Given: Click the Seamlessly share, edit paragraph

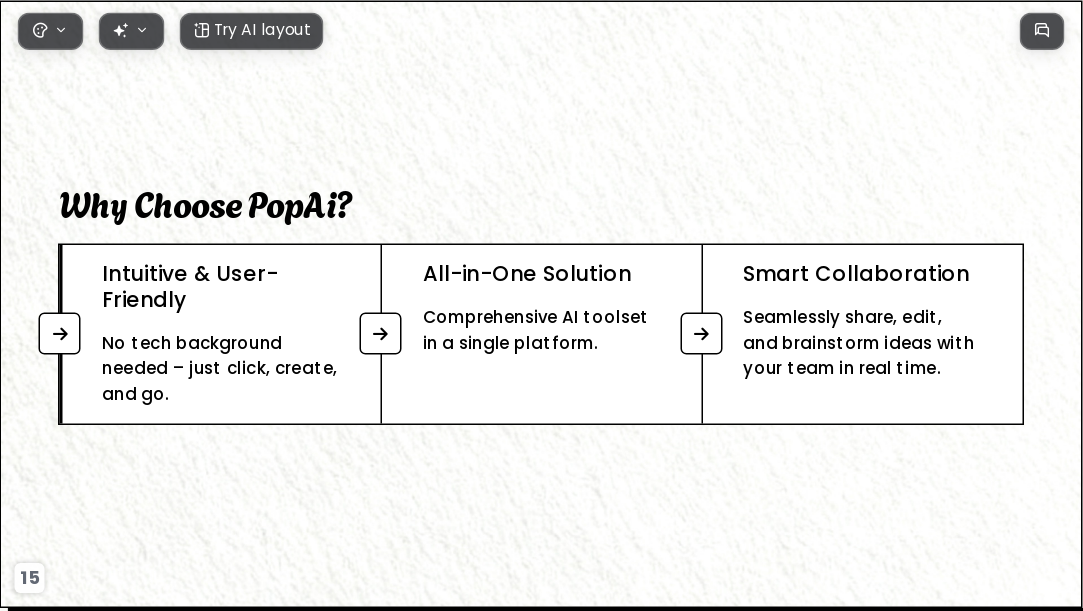Looking at the screenshot, I should tap(859, 342).
